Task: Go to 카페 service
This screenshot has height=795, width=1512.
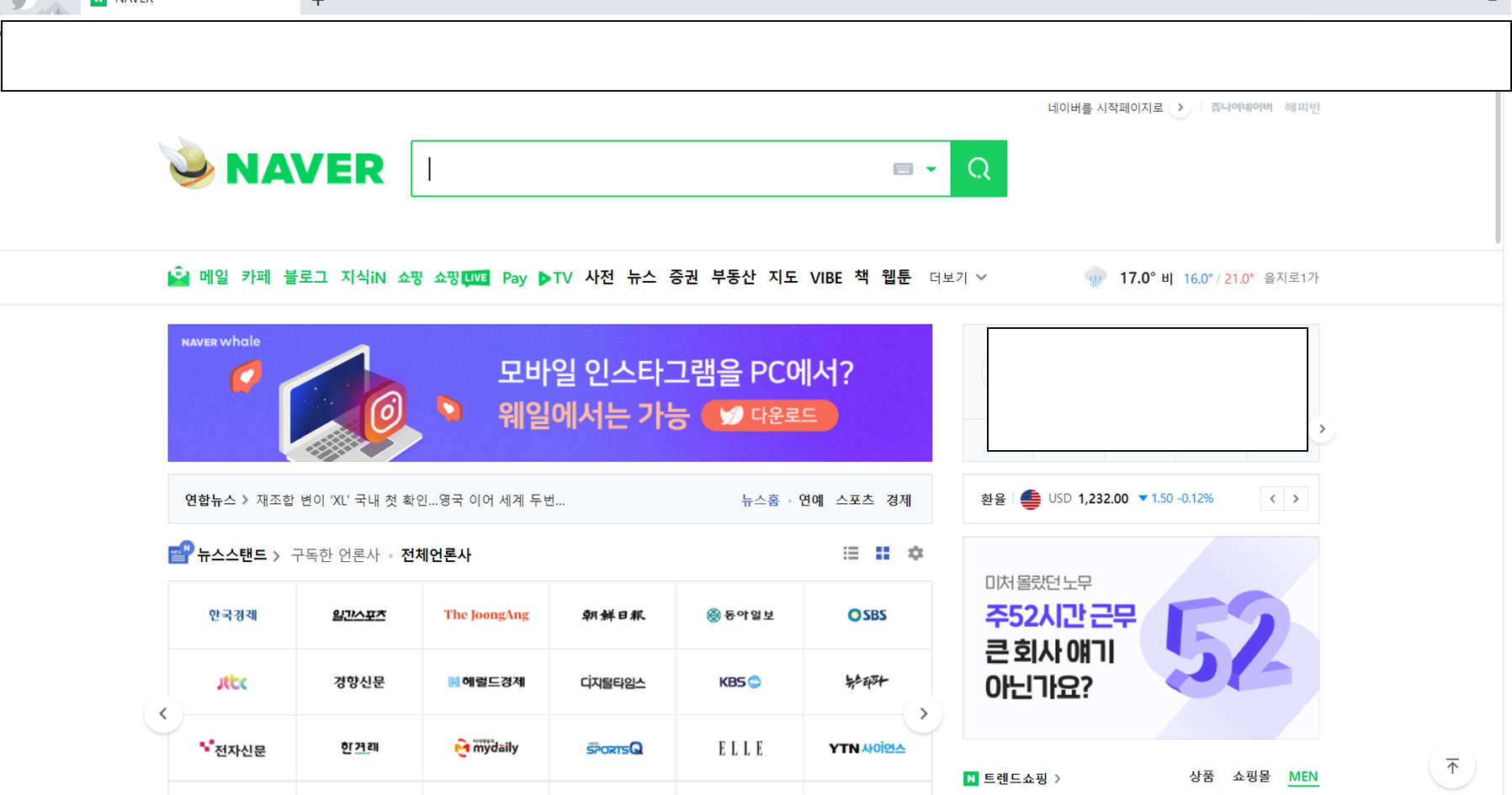Action: 256,277
